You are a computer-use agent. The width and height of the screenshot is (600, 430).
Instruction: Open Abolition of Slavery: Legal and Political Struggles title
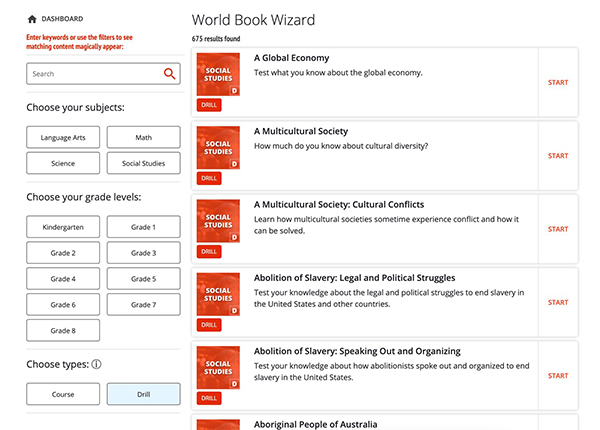355,278
